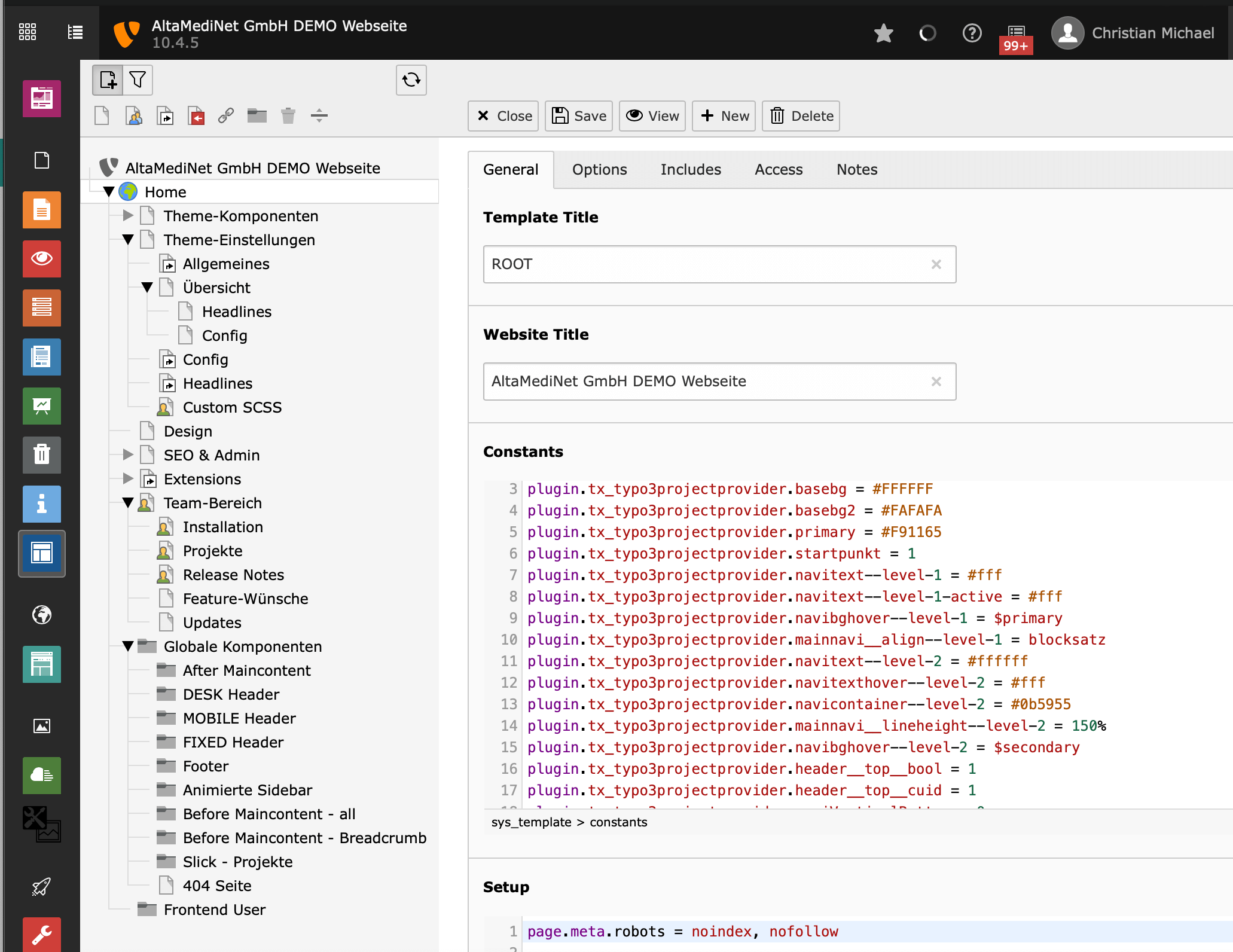
Task: Click the help question mark icon
Action: (x=972, y=33)
